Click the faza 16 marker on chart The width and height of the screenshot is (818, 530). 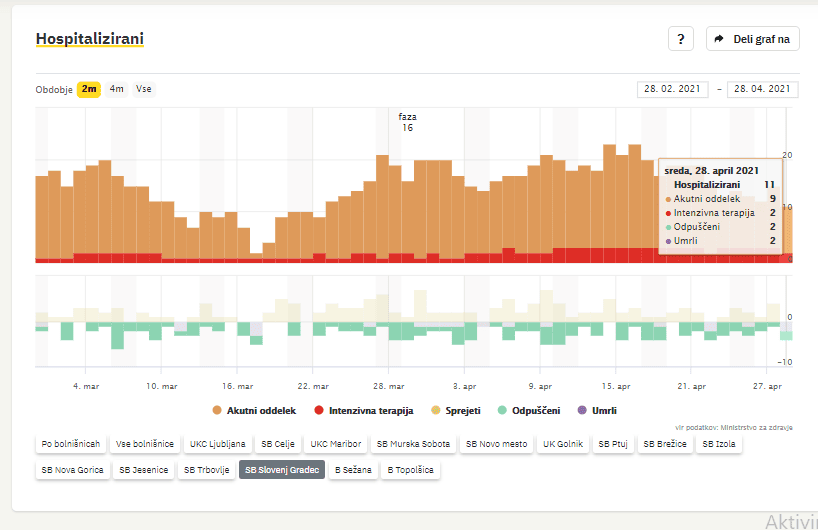pos(407,122)
